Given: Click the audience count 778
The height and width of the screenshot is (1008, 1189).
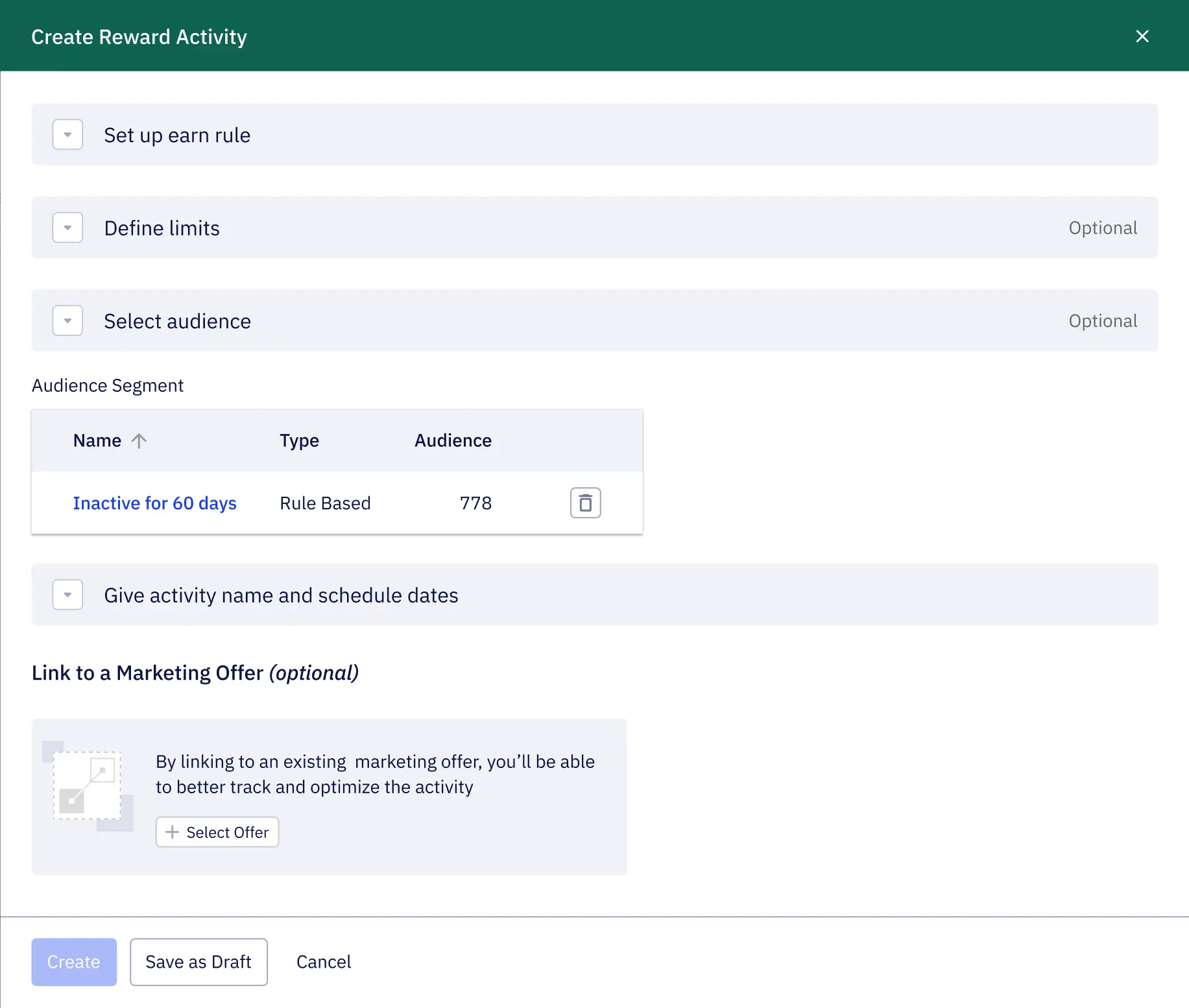Looking at the screenshot, I should (x=475, y=503).
